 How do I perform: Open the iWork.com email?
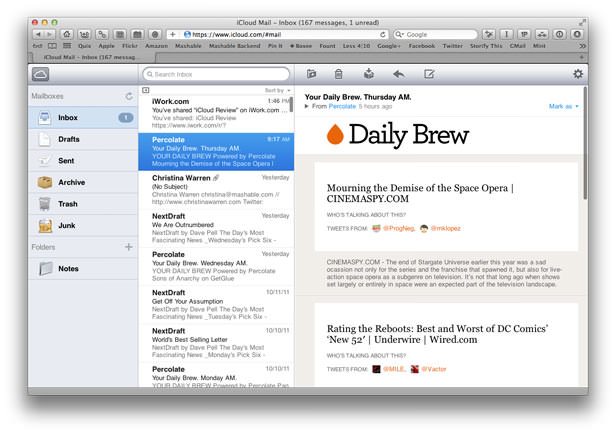216,113
